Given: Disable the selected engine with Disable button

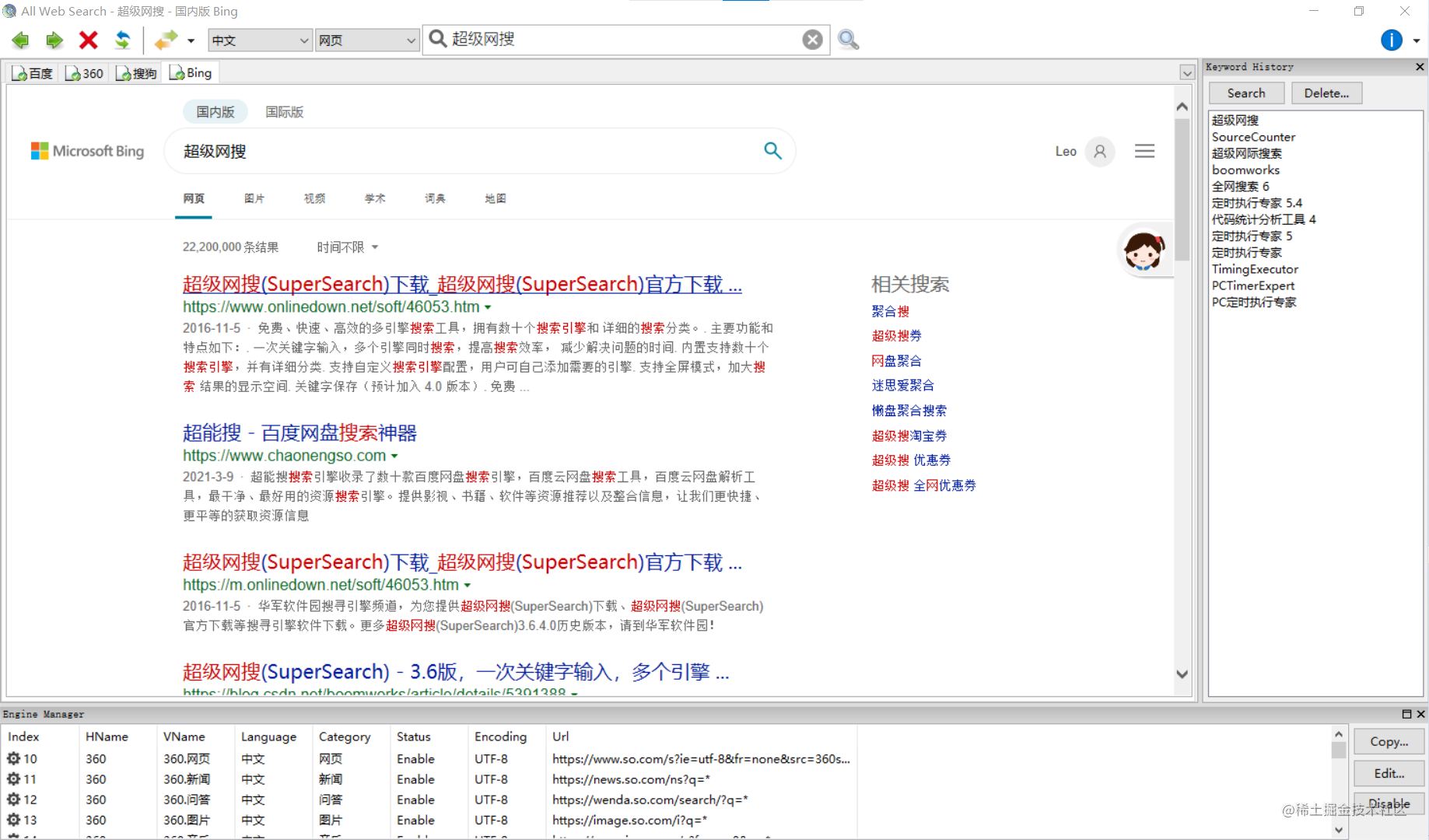Looking at the screenshot, I should point(1388,803).
